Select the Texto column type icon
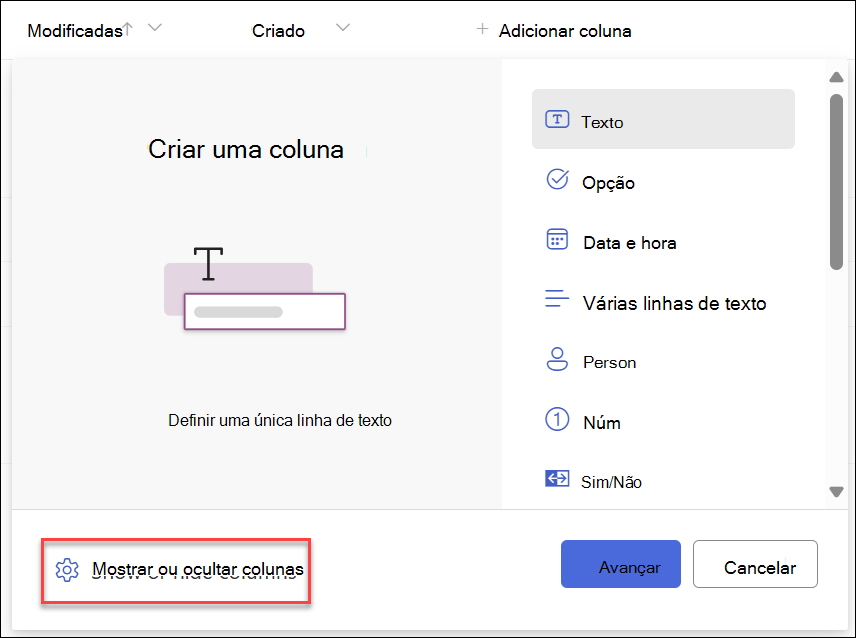The width and height of the screenshot is (856, 638). (557, 119)
